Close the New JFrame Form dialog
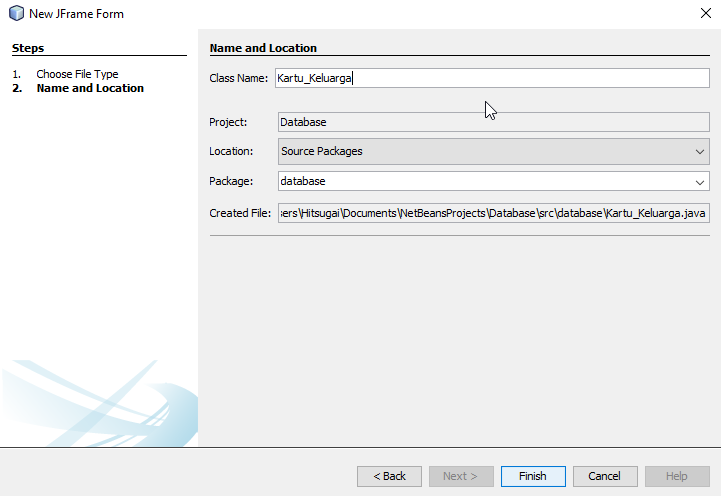The width and height of the screenshot is (721, 496). pyautogui.click(x=706, y=13)
